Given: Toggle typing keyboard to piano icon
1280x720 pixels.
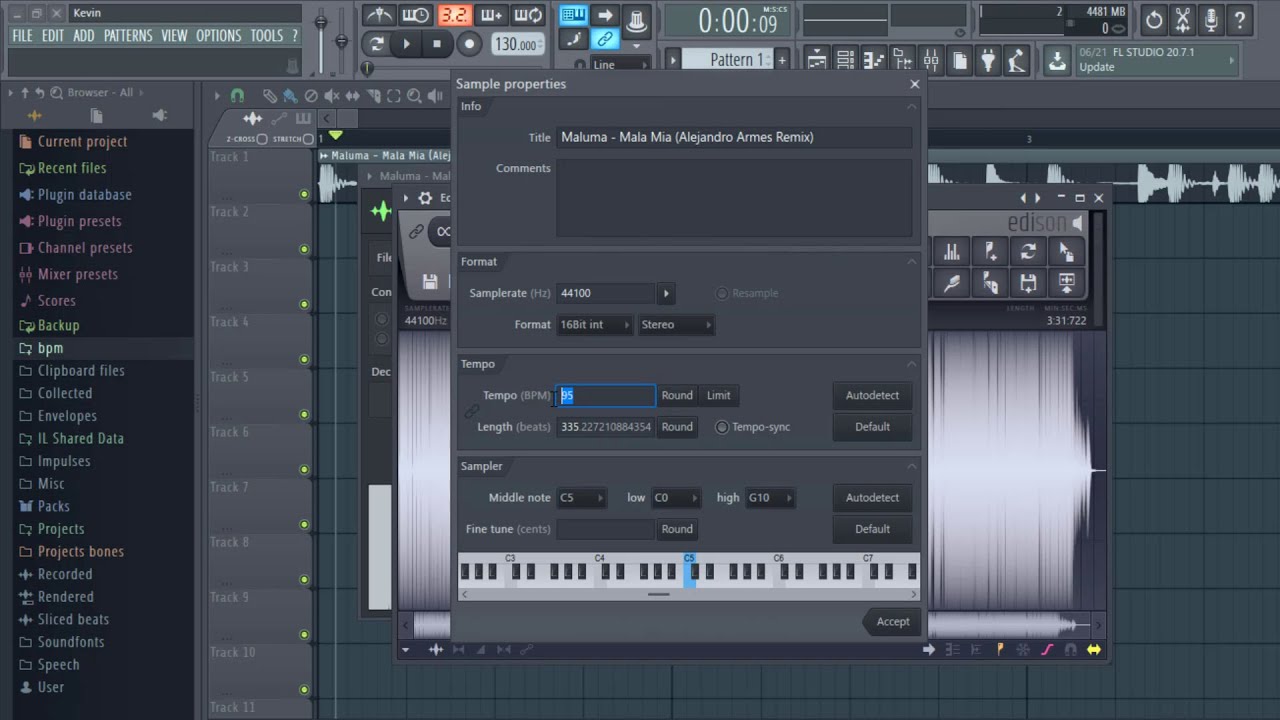Looking at the screenshot, I should 573,15.
